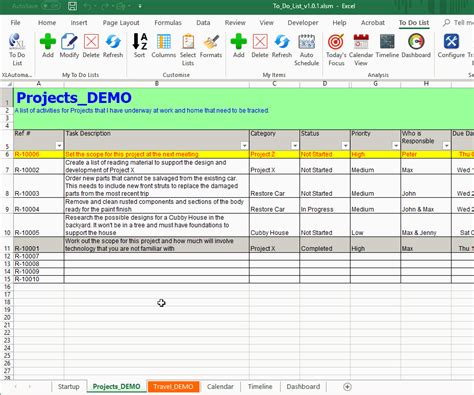
Task: Click the Select Lists icon
Action: (x=188, y=49)
